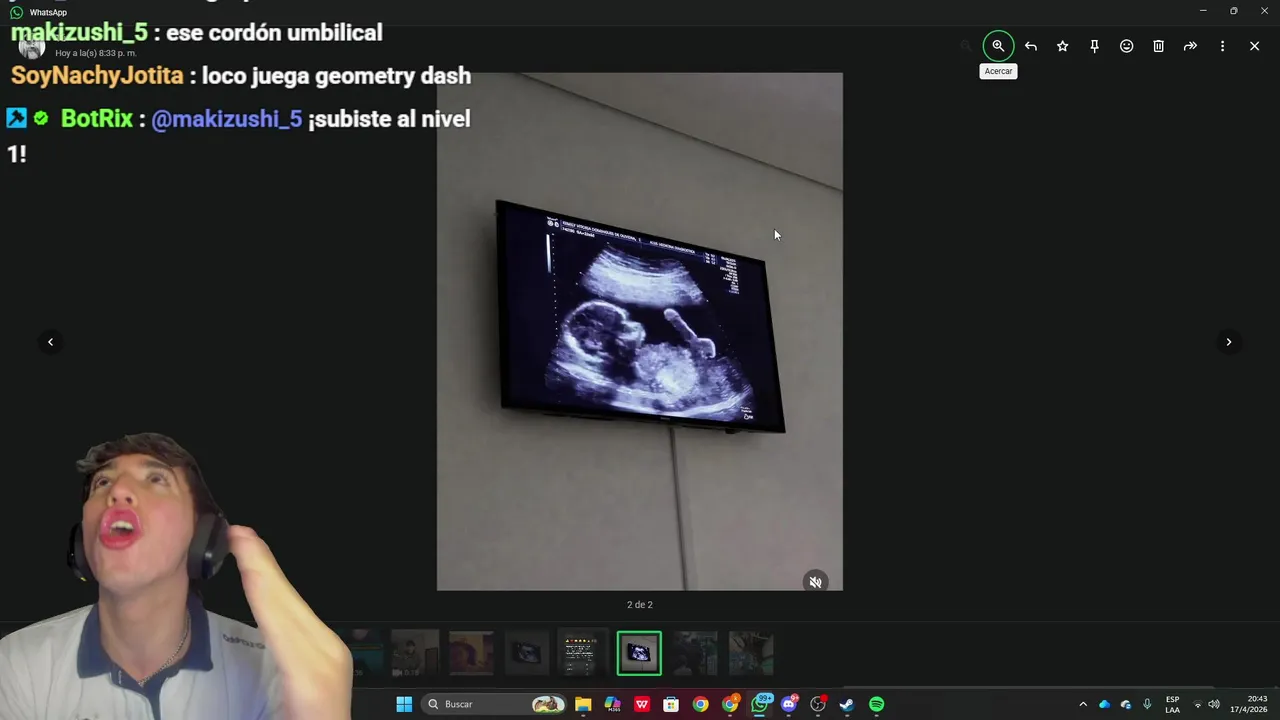Open Steam from the taskbar
Screen dimensions: 1280x720
(x=847, y=704)
